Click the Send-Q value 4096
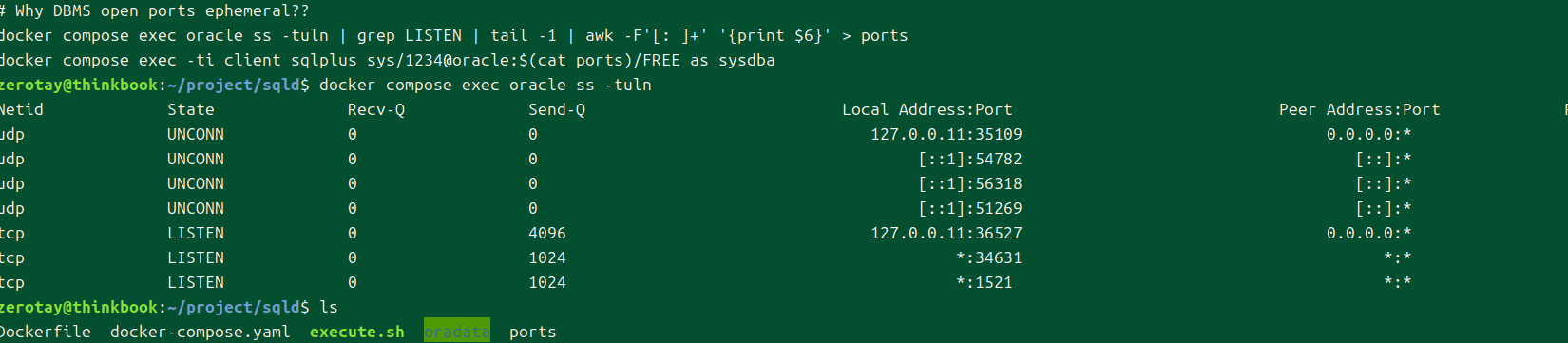Viewport: 1568px width, 343px height. 547,233
